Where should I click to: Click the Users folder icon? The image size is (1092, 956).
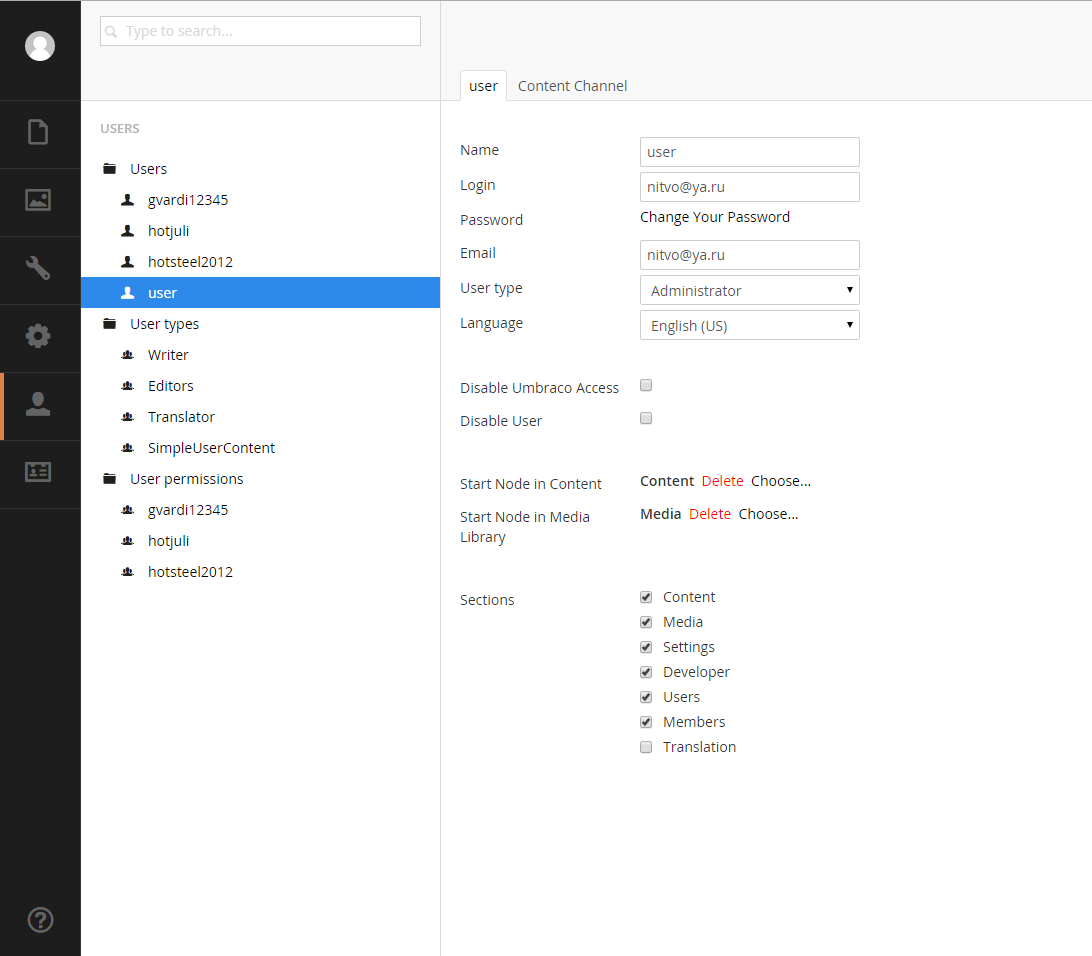tap(109, 169)
